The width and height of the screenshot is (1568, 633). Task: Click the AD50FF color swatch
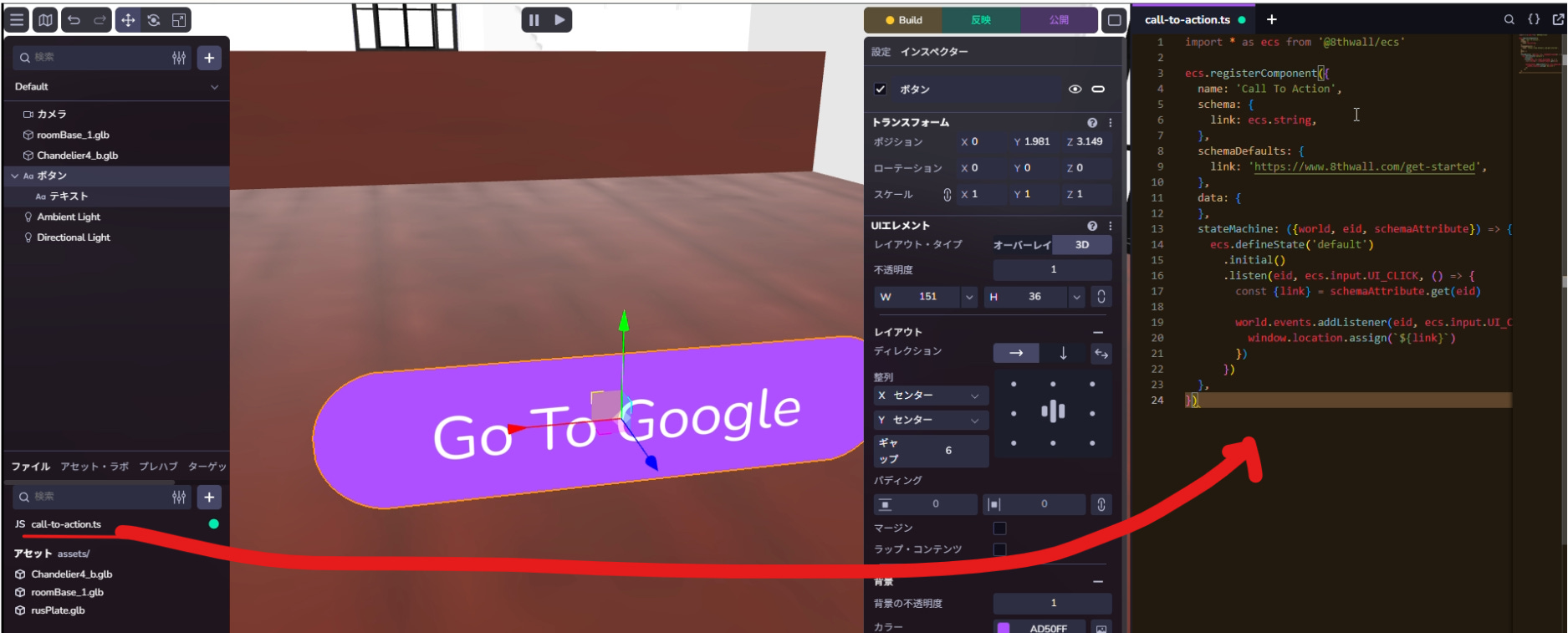click(x=1004, y=628)
